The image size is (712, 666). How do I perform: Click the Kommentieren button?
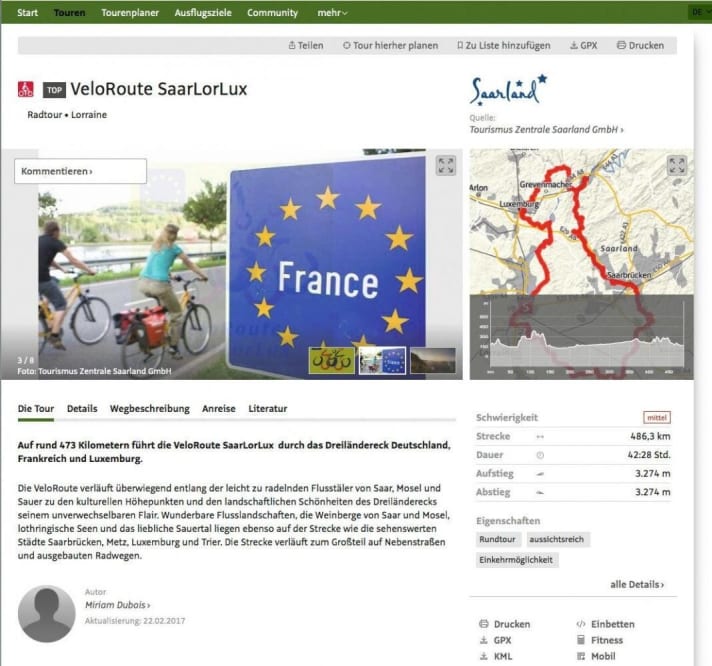pos(80,171)
